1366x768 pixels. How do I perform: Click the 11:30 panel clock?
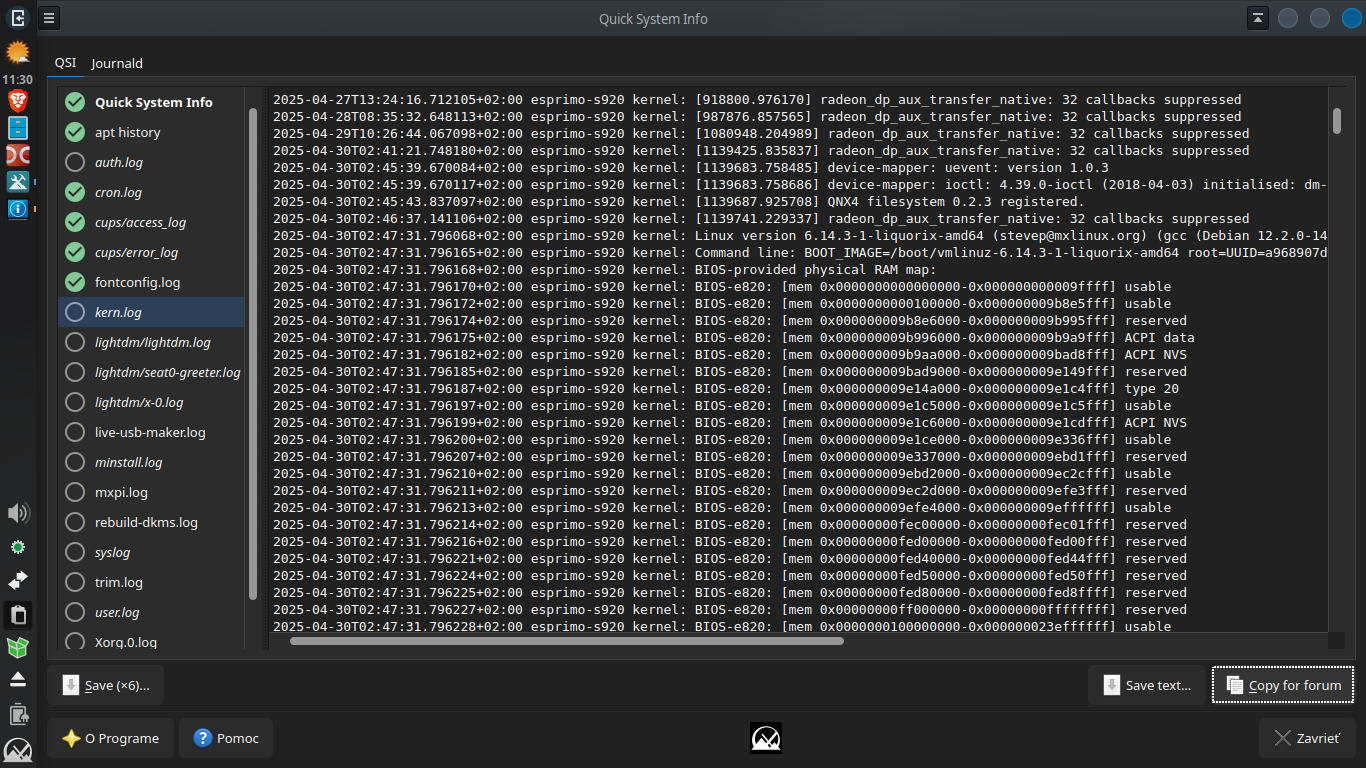[18, 79]
